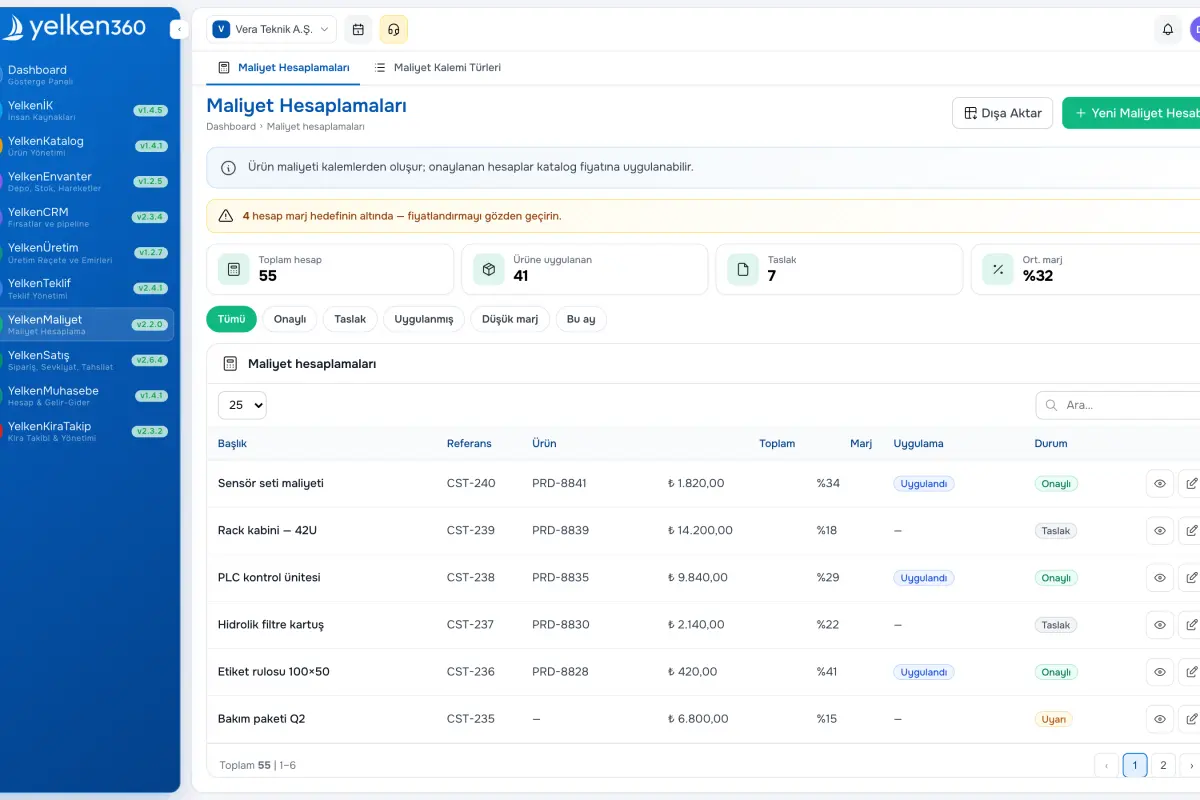This screenshot has height=800, width=1200.
Task: Switch to Maliyet Hesaplamaları tab
Action: pyautogui.click(x=283, y=68)
